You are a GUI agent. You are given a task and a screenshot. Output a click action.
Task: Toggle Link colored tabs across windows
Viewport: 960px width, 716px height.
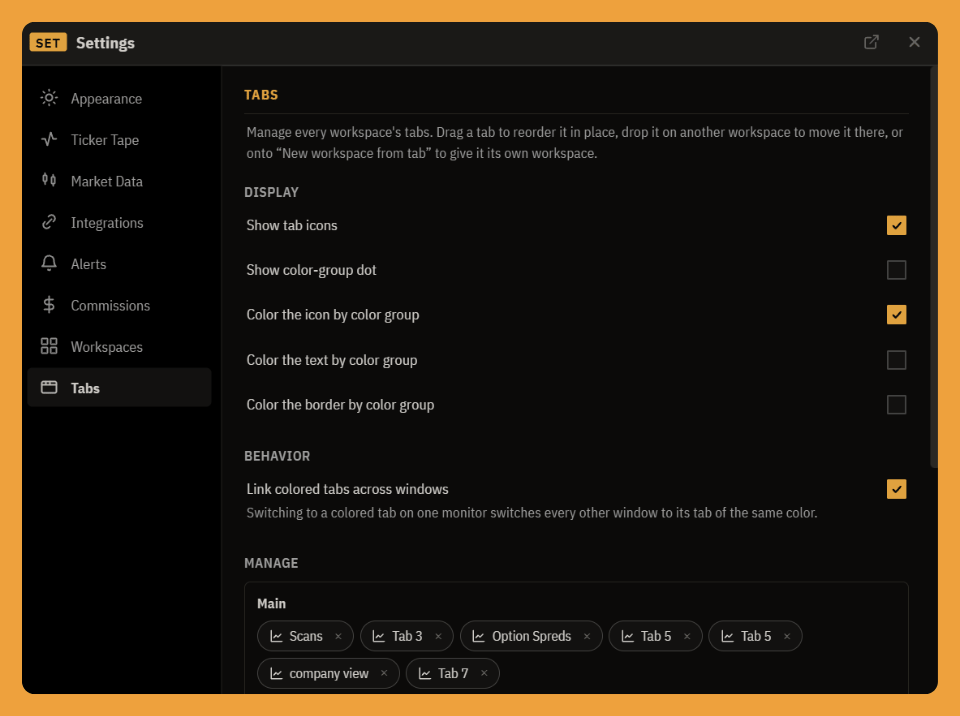pyautogui.click(x=896, y=489)
